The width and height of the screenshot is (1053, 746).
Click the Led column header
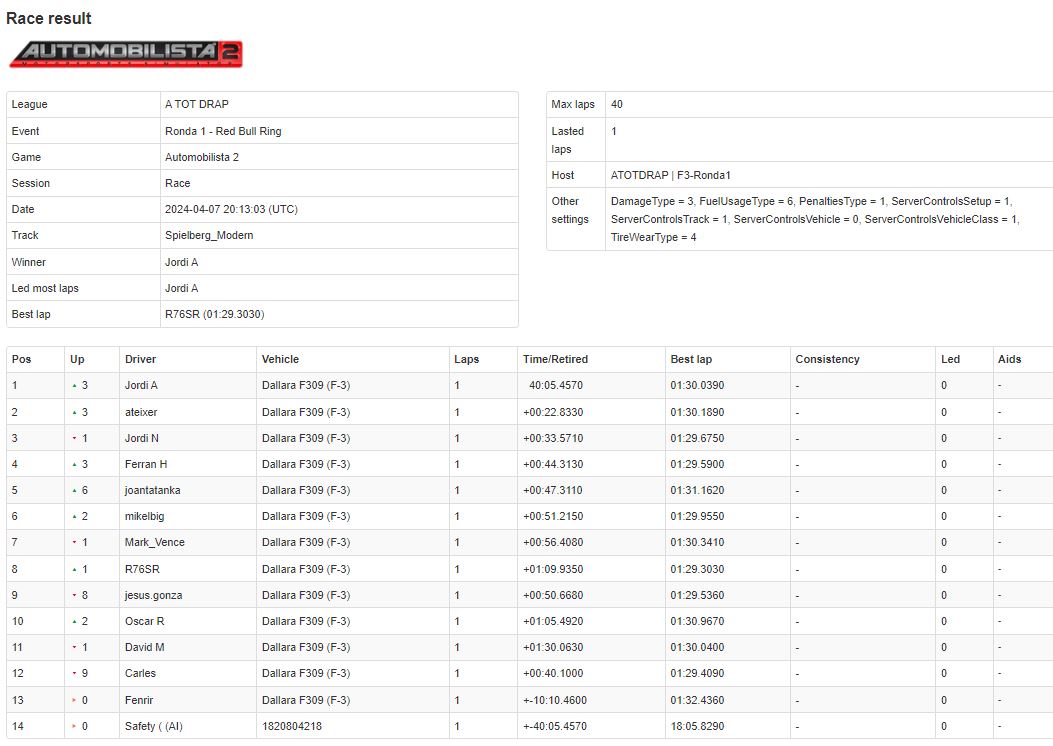950,359
